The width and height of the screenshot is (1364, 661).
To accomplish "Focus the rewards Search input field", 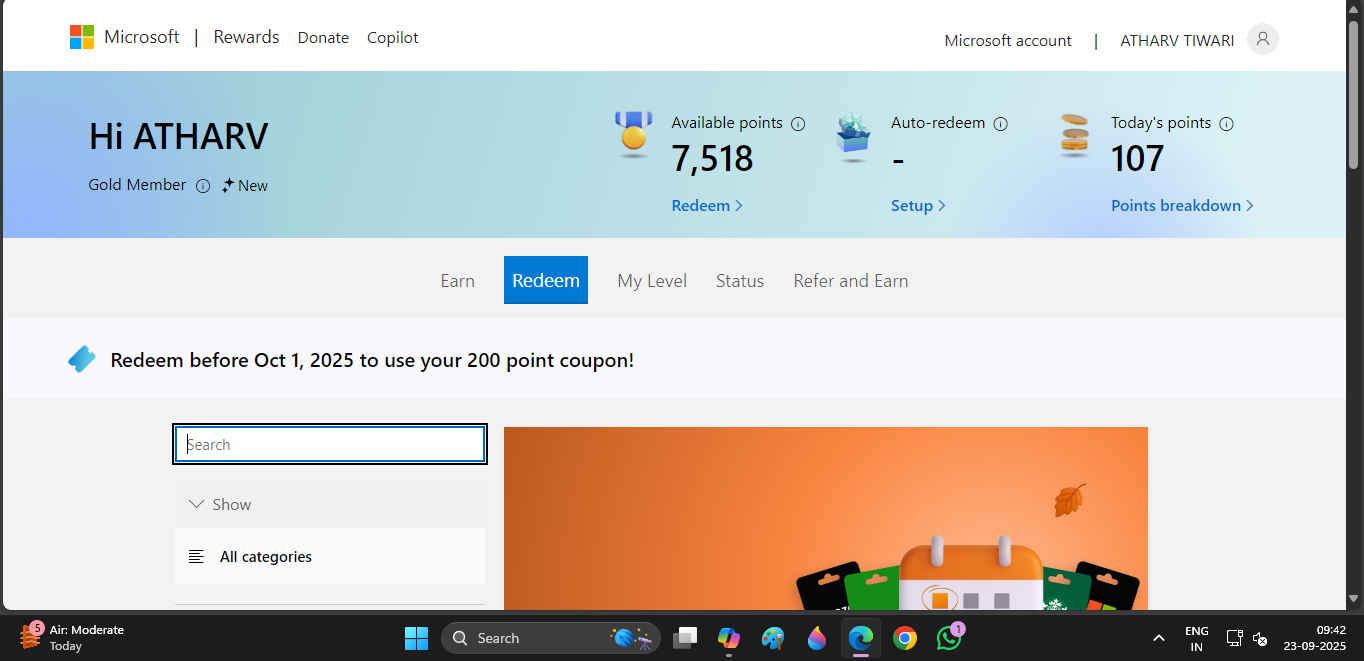I will [x=331, y=445].
